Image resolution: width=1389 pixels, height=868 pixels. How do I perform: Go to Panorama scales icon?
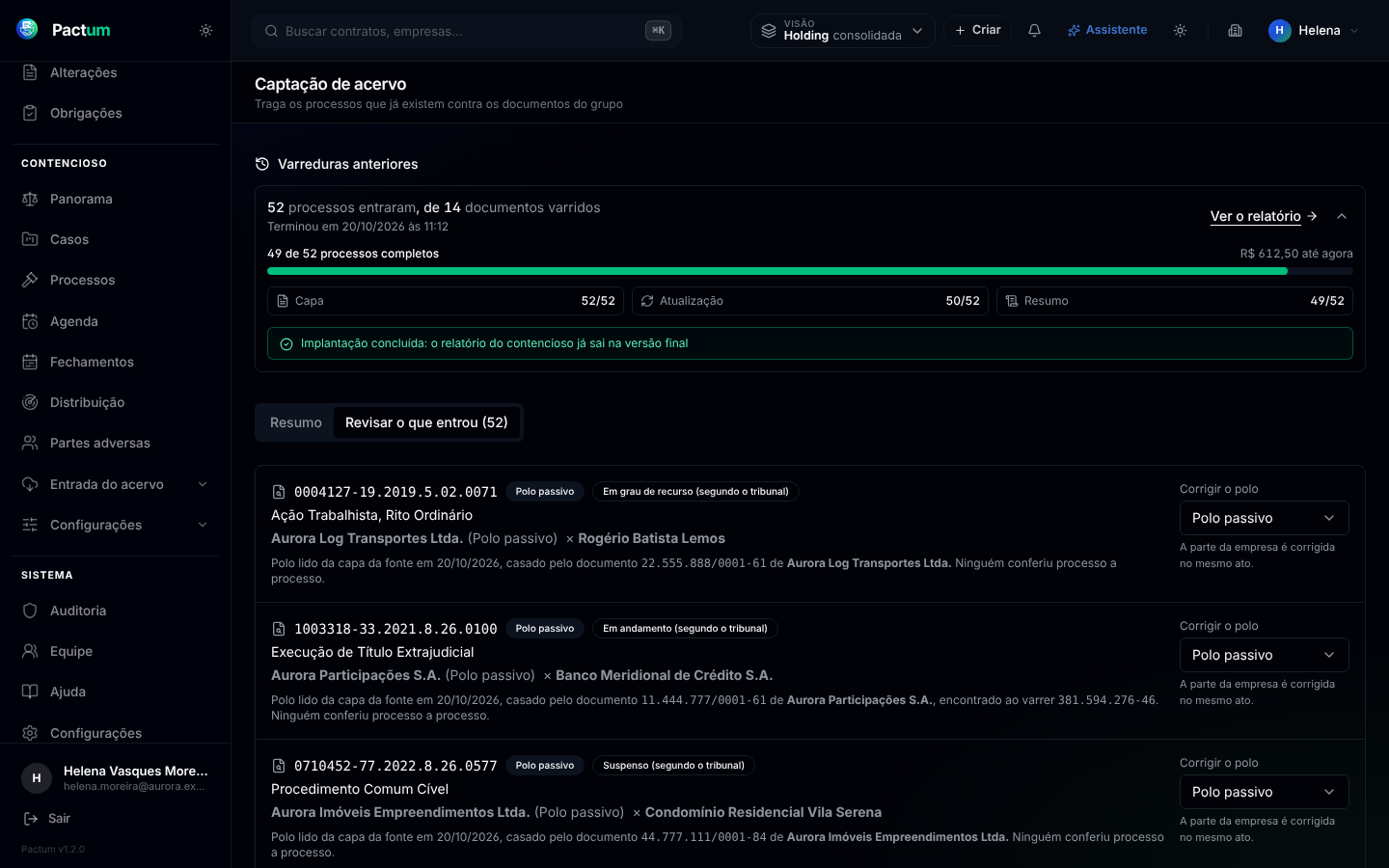(30, 199)
